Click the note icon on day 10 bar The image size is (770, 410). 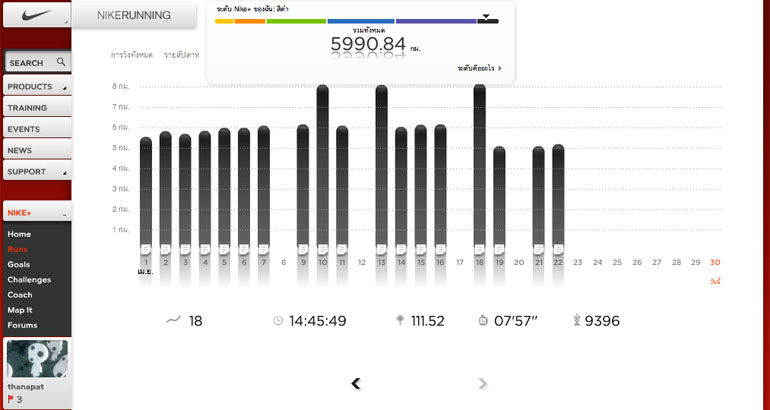322,249
